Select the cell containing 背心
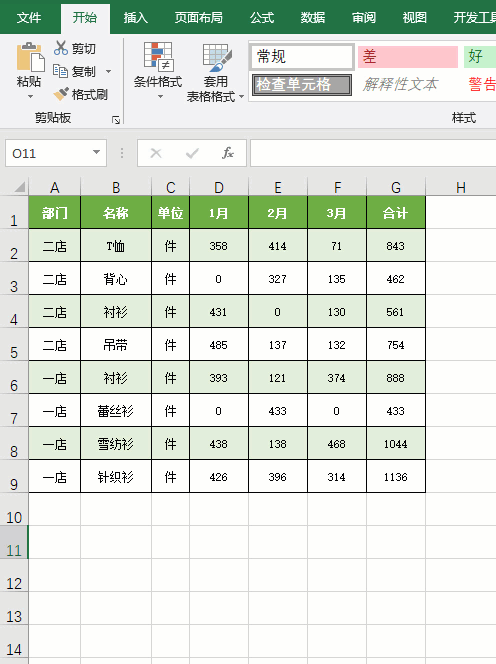496x664 pixels. click(x=116, y=279)
